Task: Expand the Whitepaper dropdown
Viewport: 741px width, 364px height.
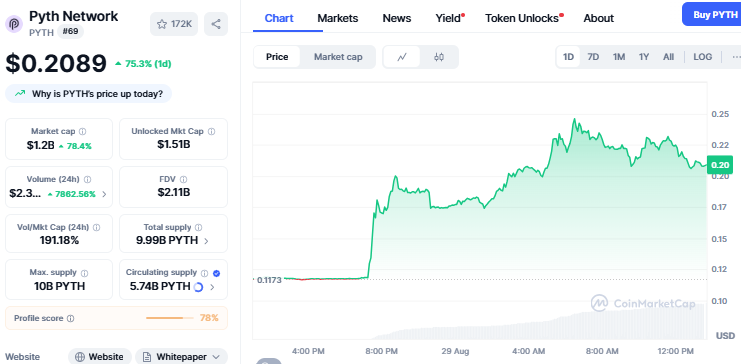Action: point(181,357)
